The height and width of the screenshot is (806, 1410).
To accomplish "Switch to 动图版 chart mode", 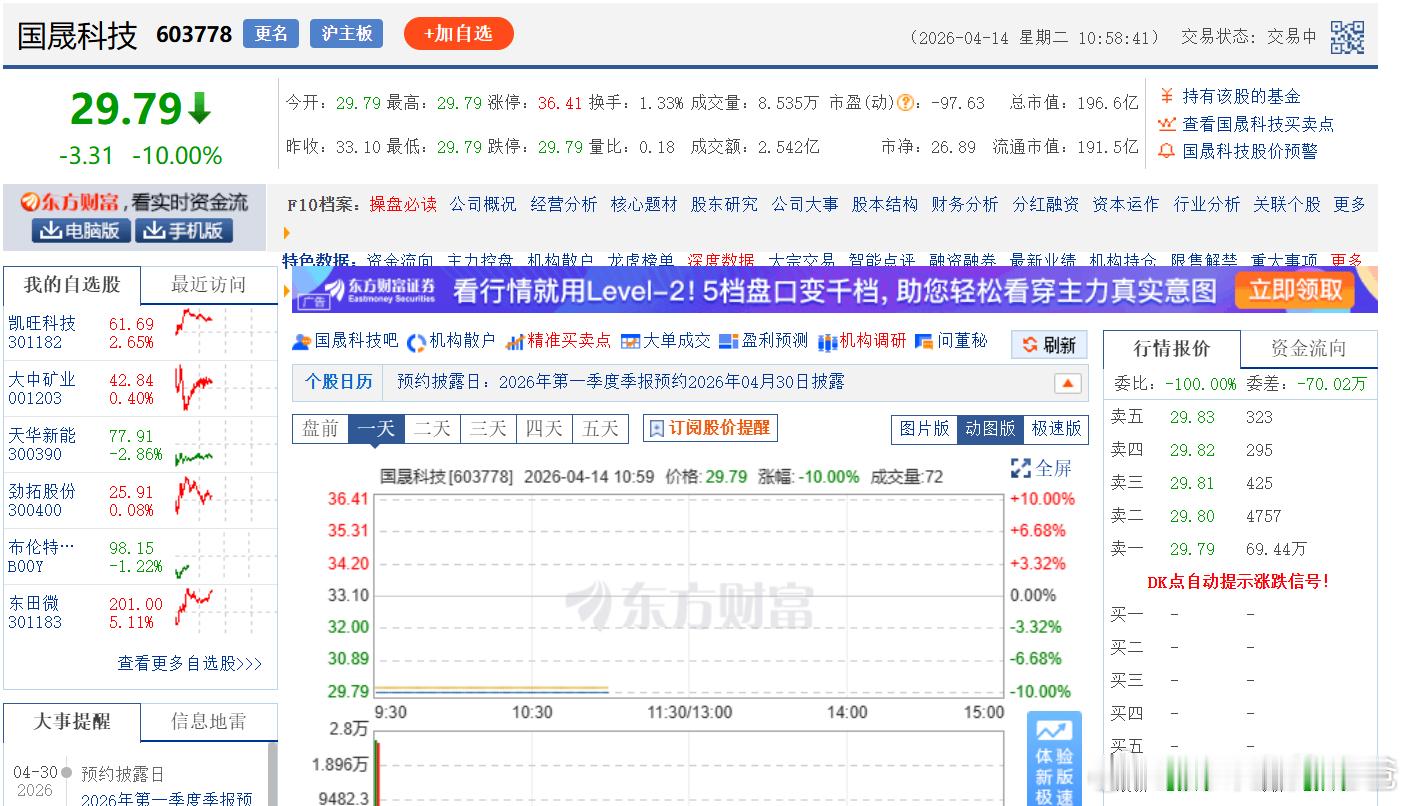I will pos(990,429).
